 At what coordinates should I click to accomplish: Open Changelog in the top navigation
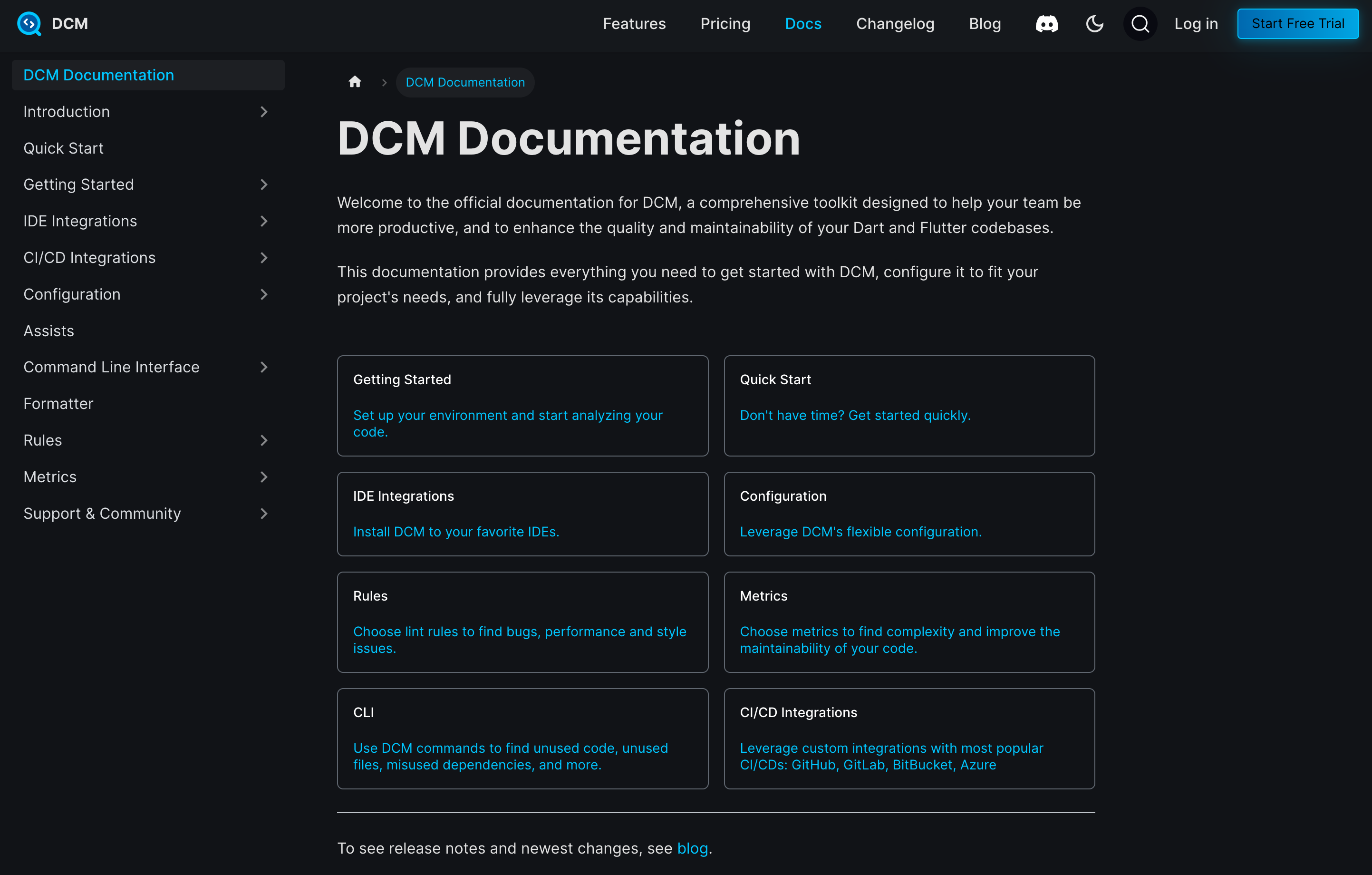tap(895, 23)
